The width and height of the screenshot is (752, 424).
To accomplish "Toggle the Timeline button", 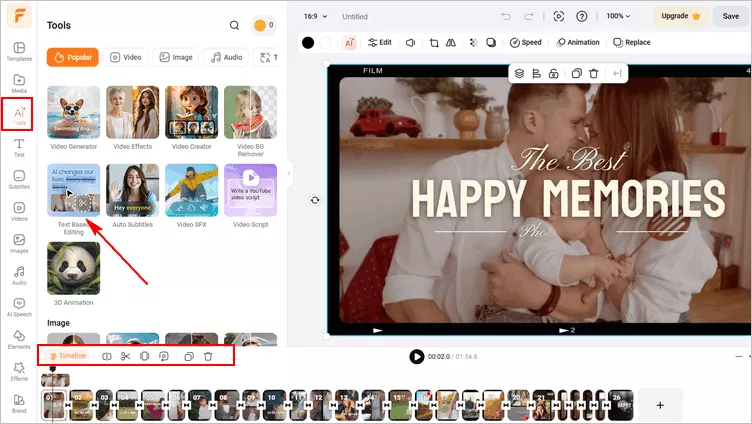I will [x=68, y=356].
